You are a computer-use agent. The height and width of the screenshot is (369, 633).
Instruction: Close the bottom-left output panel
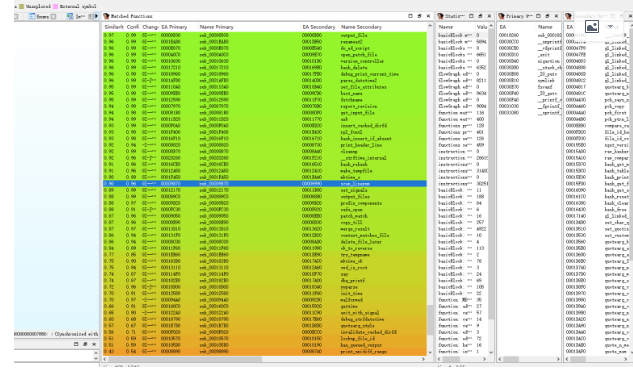(94, 344)
